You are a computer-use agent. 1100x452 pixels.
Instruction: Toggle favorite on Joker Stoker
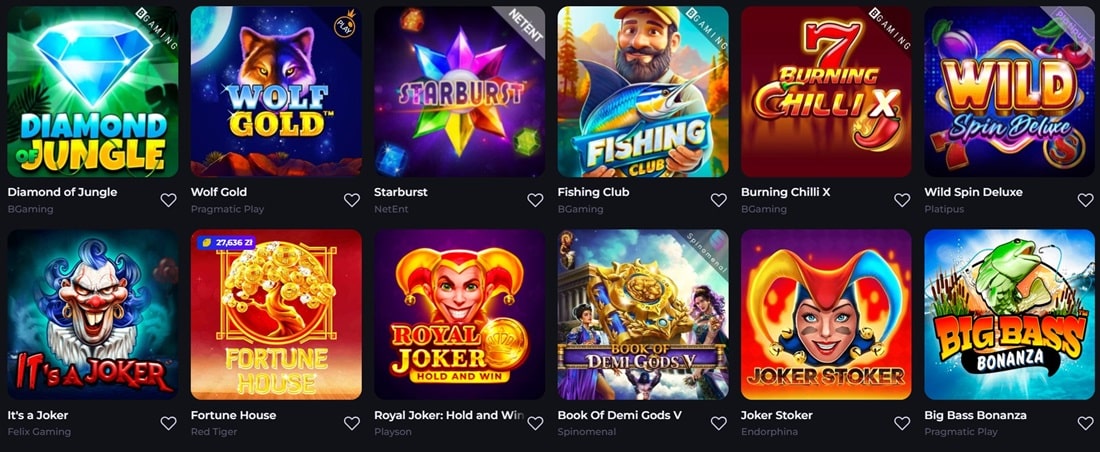coord(902,423)
